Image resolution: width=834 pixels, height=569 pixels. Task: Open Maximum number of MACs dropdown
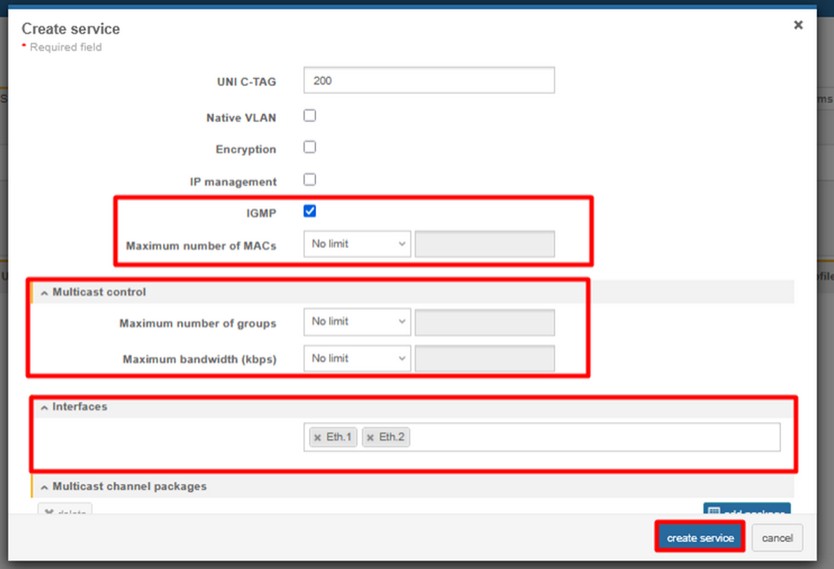click(x=357, y=244)
